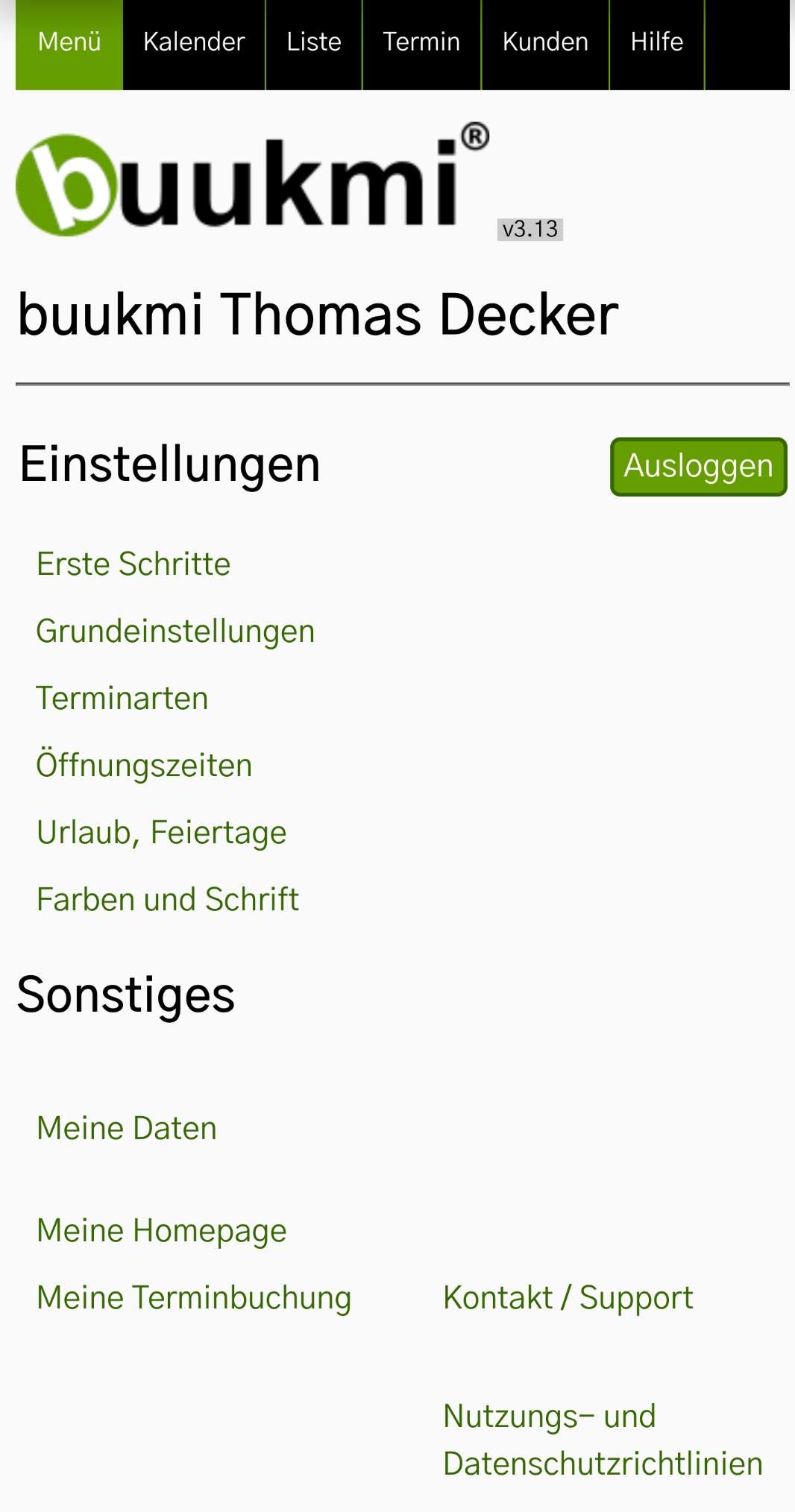The height and width of the screenshot is (1512, 795).
Task: Go to Grundeinstellungen
Action: point(175,631)
